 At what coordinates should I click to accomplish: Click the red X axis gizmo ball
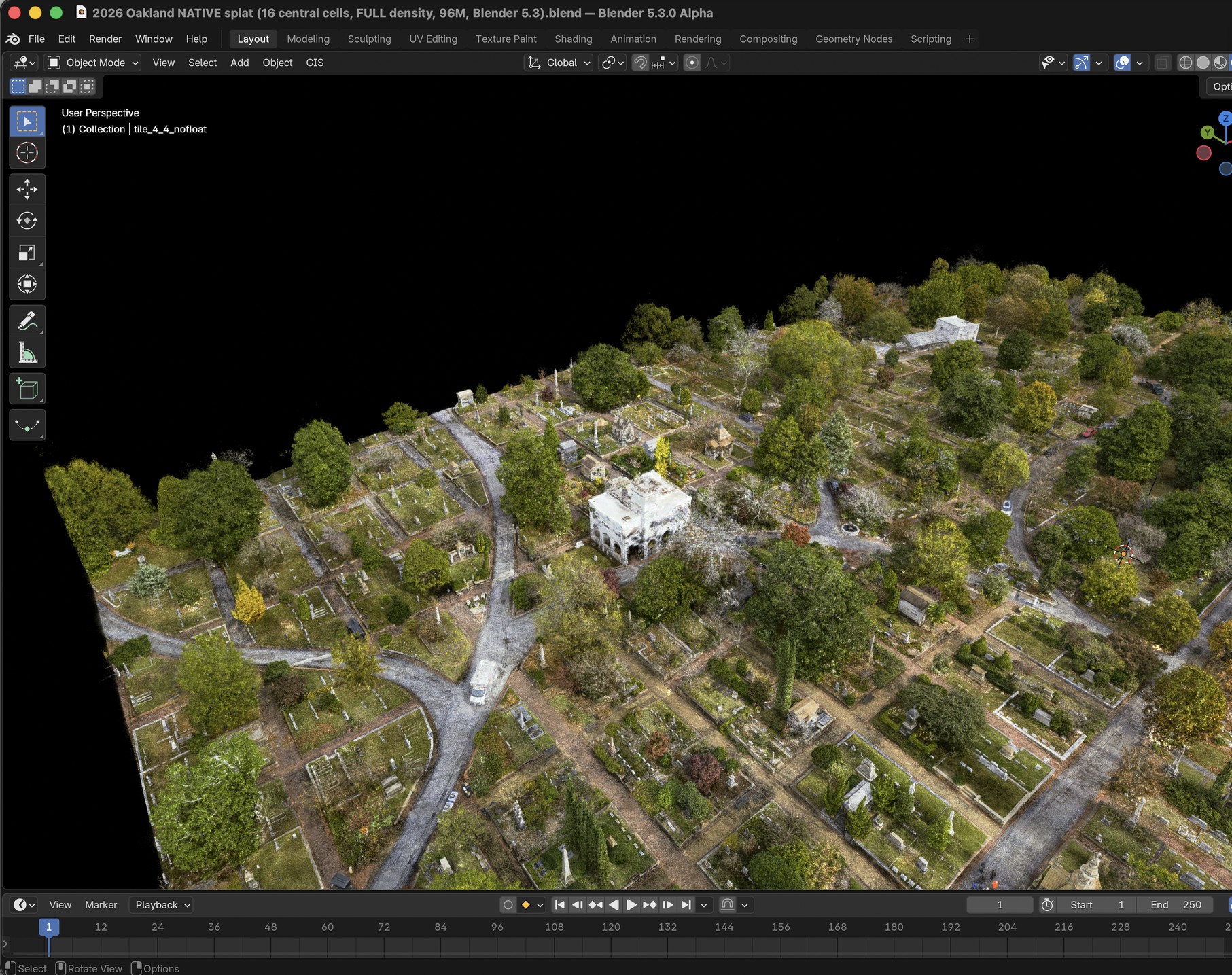[1203, 153]
